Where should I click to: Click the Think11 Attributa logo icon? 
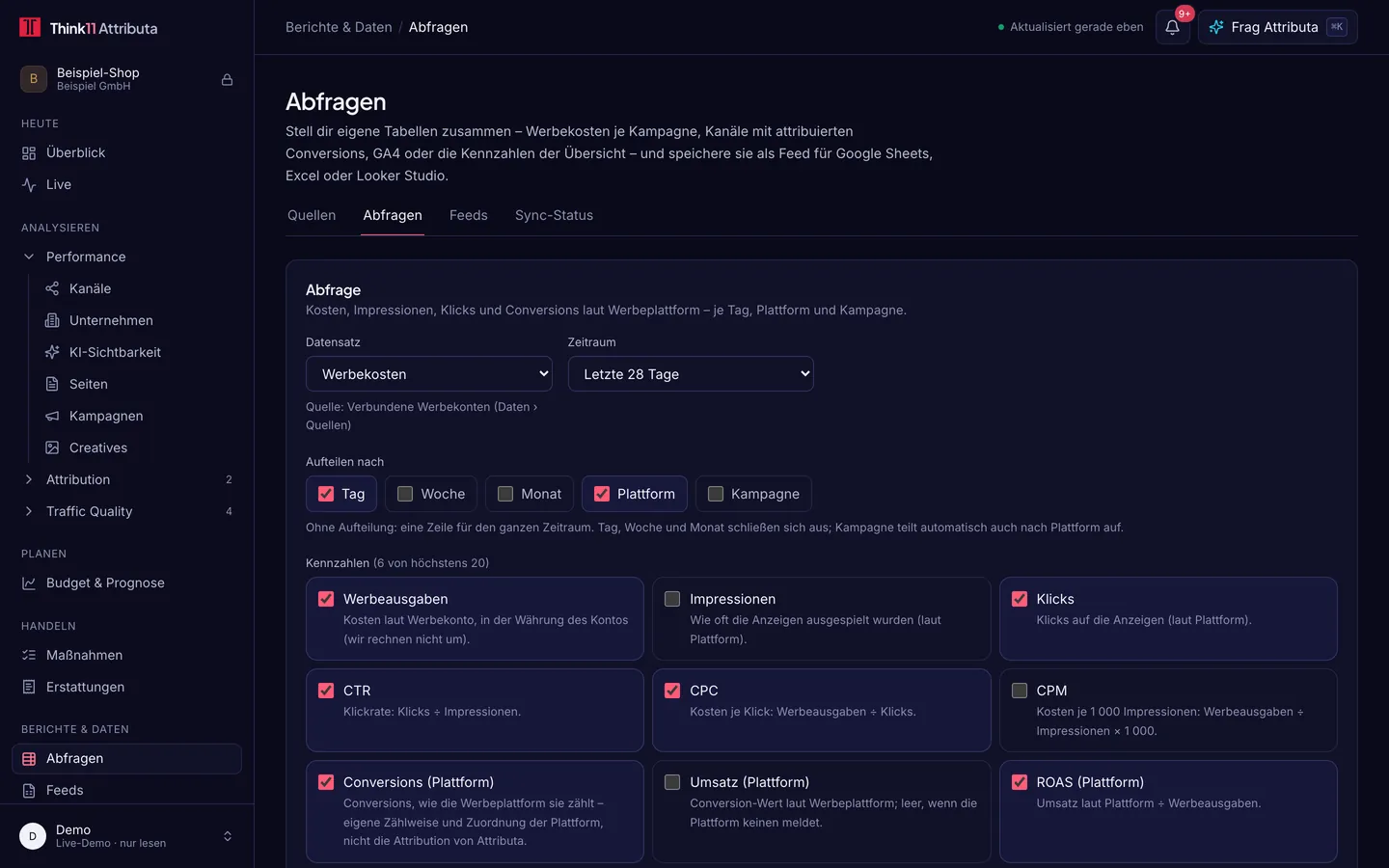click(x=30, y=27)
